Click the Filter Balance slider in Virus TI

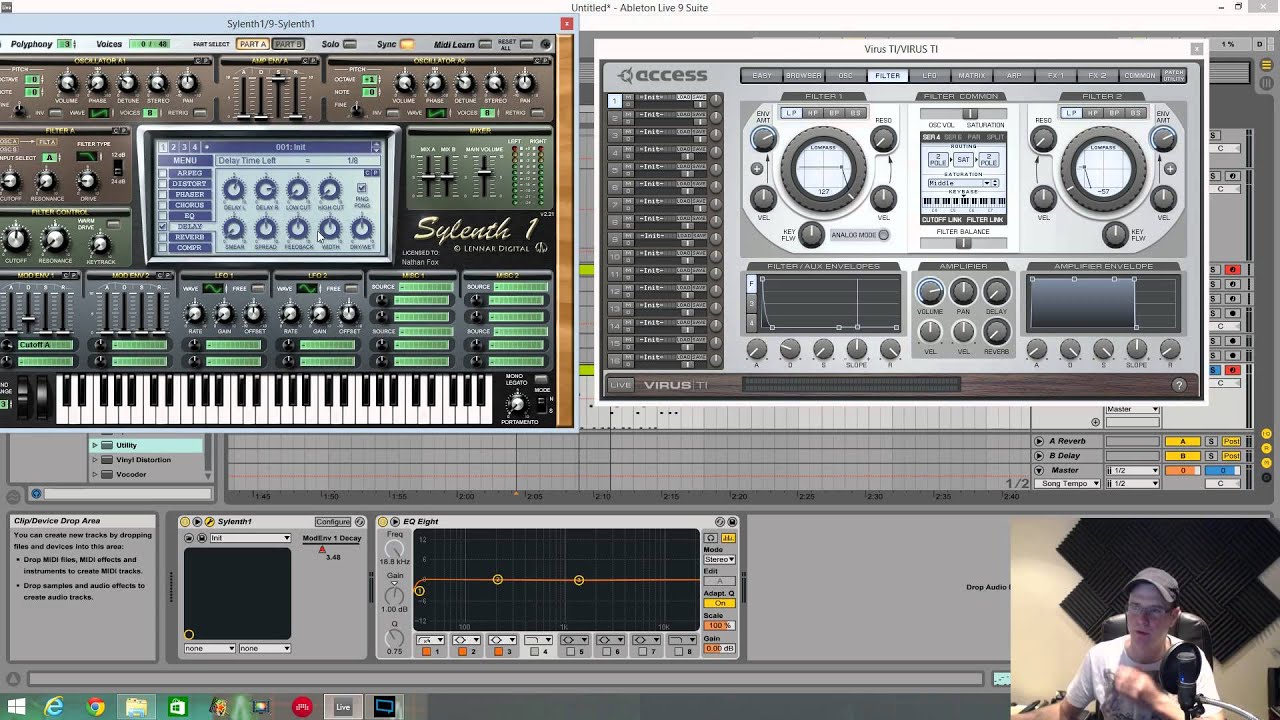tap(962, 243)
